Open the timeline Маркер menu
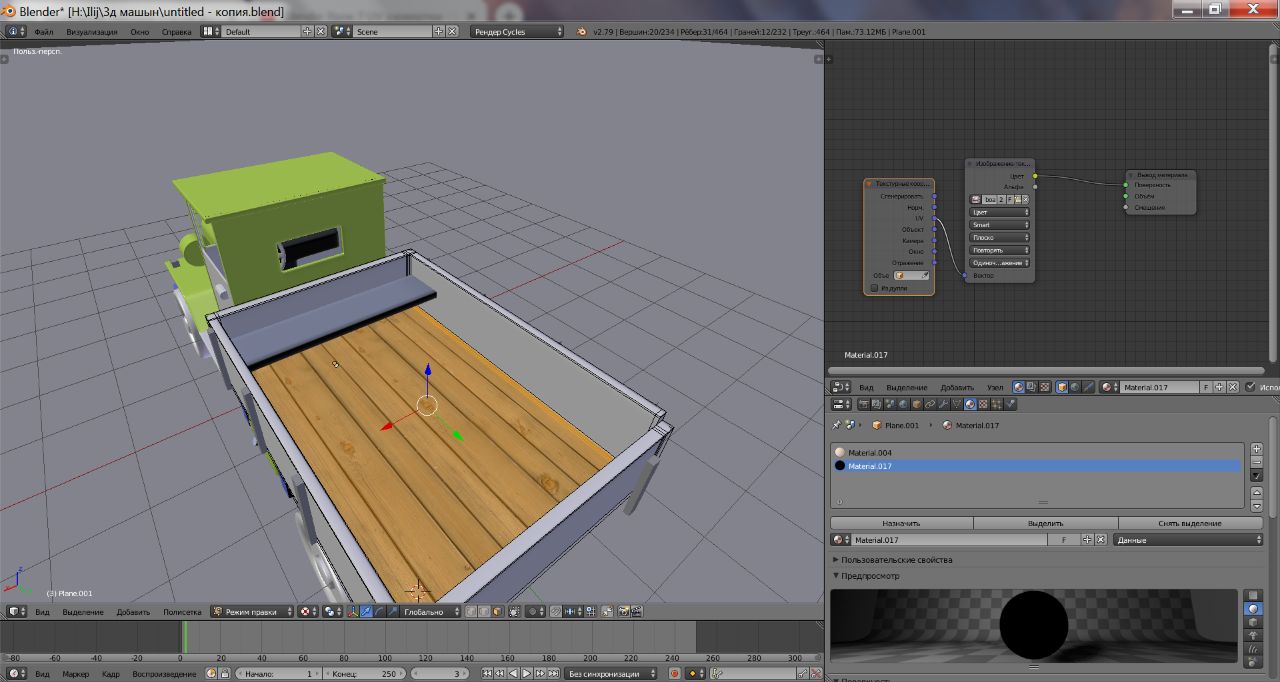The height and width of the screenshot is (682, 1280). point(76,674)
